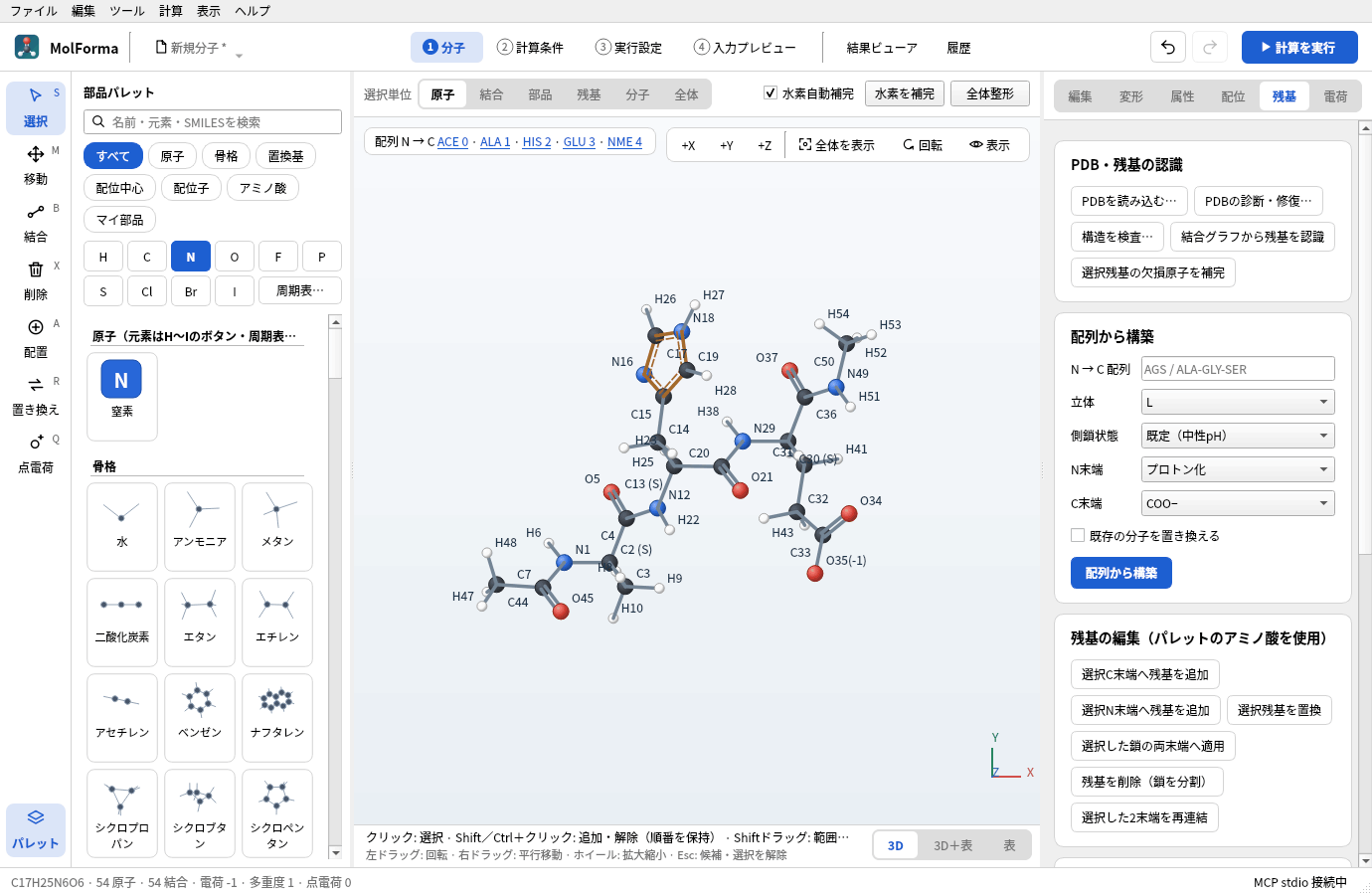Click the HIS 2 residue link

tap(537, 142)
